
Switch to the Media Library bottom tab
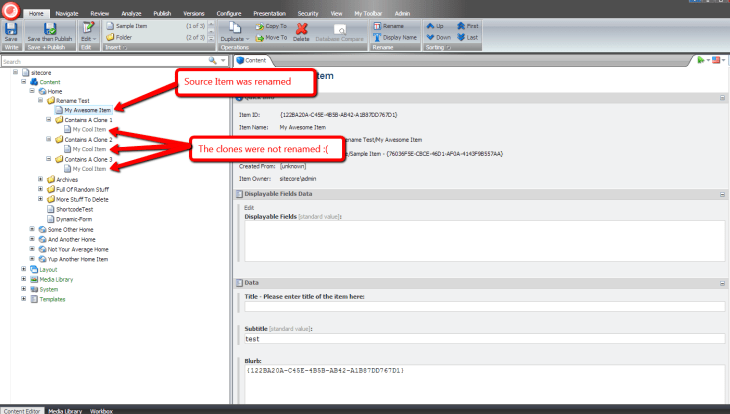click(x=66, y=410)
